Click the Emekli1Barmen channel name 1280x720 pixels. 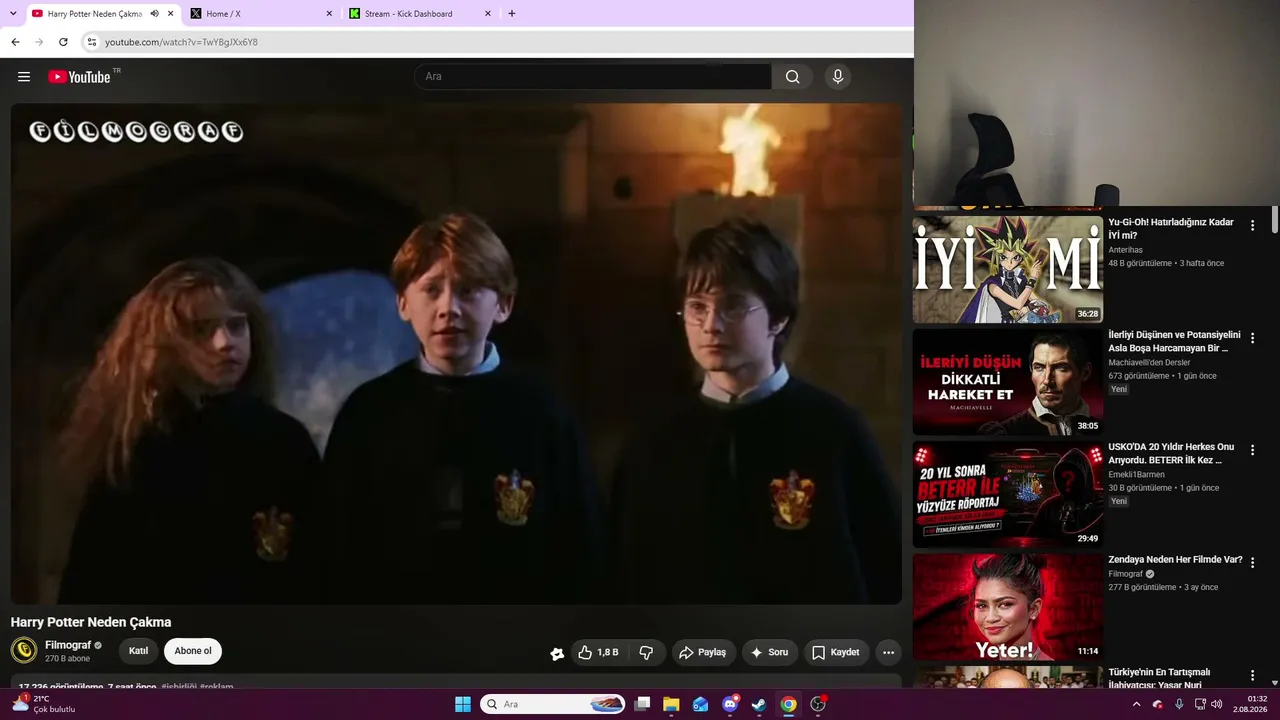click(x=1136, y=475)
